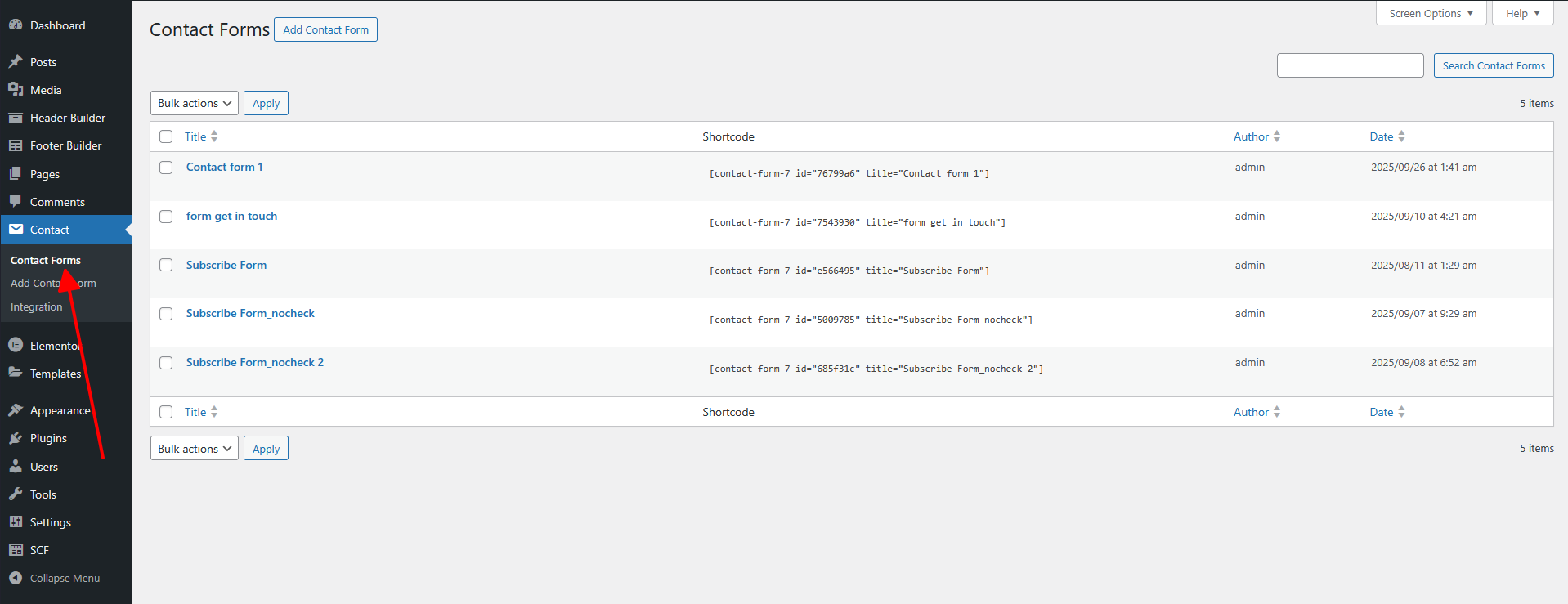Click the Posts pushpin icon
Image resolution: width=1568 pixels, height=604 pixels.
point(16,62)
